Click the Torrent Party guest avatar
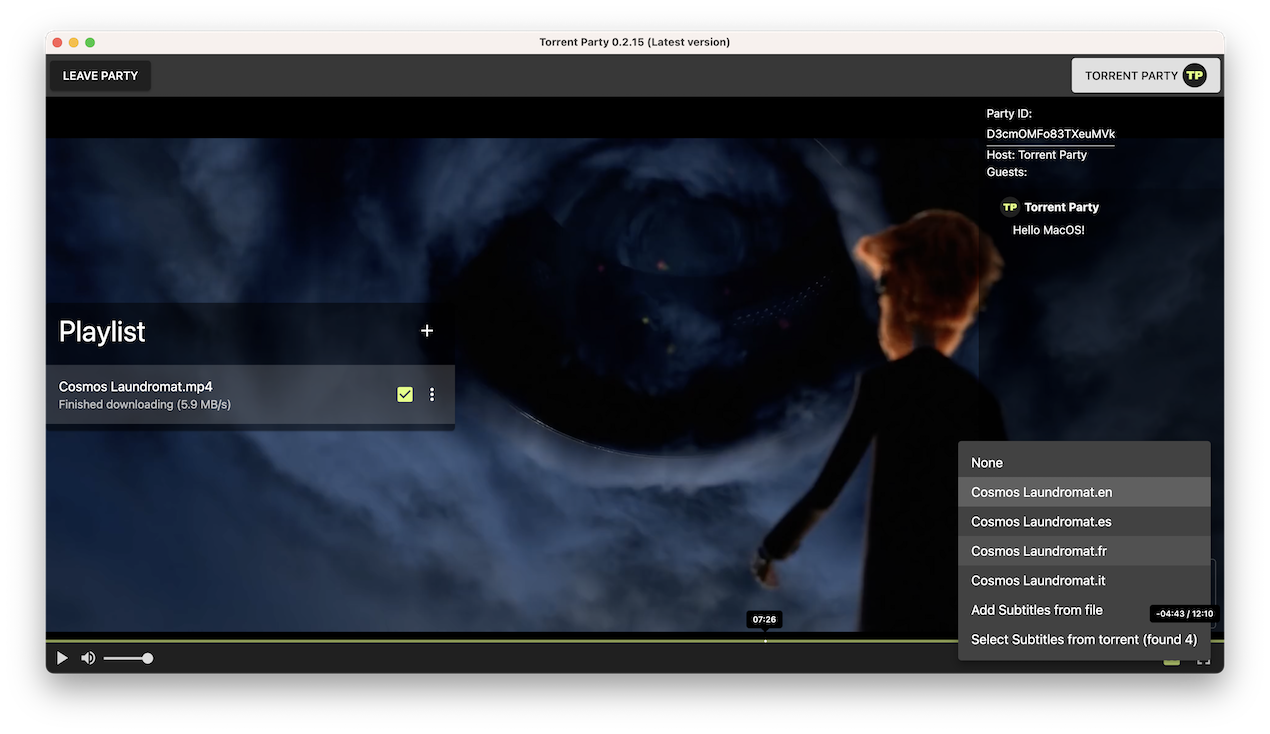 click(x=1010, y=207)
